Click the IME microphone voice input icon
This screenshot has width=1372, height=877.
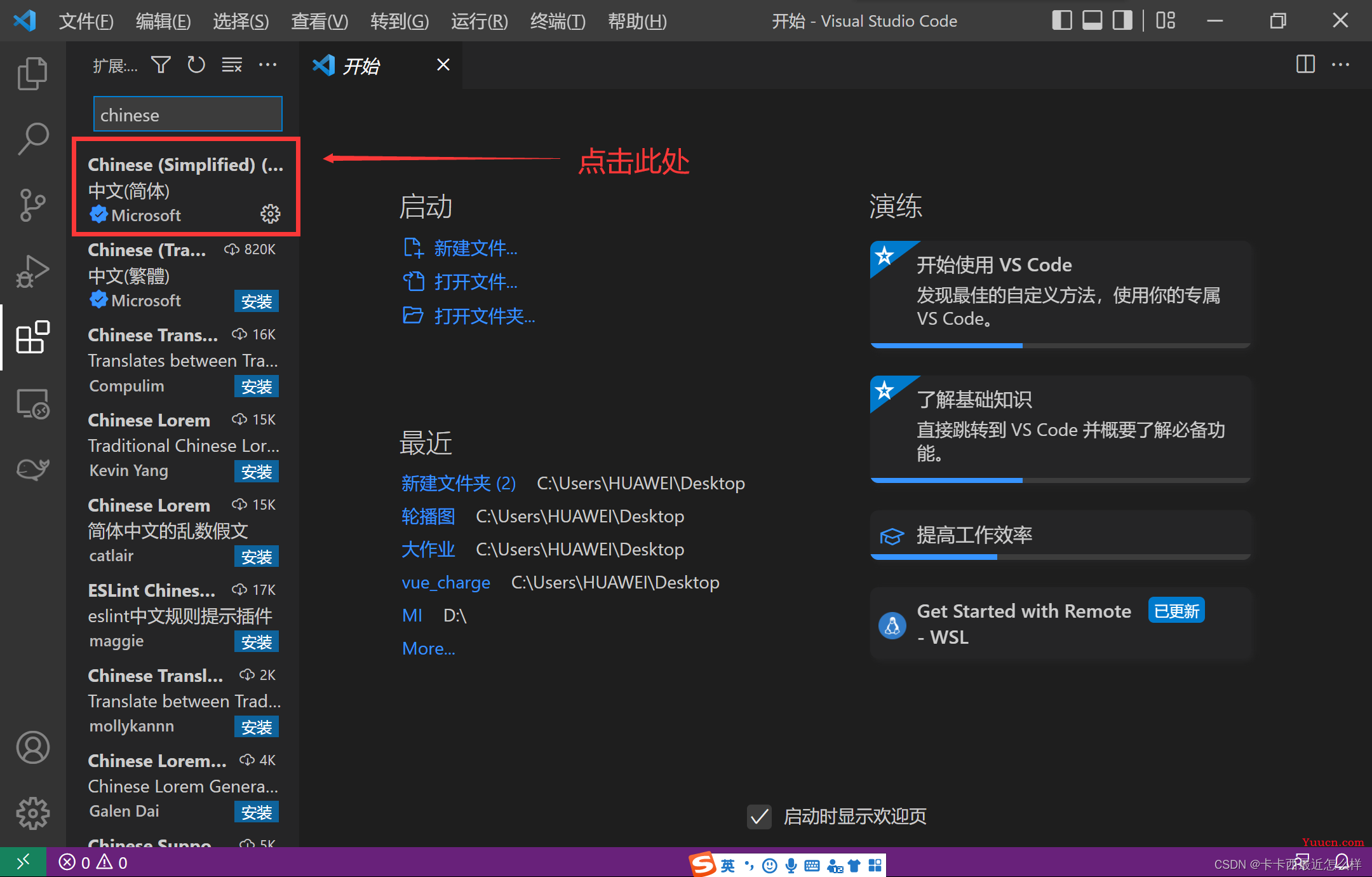pos(791,866)
